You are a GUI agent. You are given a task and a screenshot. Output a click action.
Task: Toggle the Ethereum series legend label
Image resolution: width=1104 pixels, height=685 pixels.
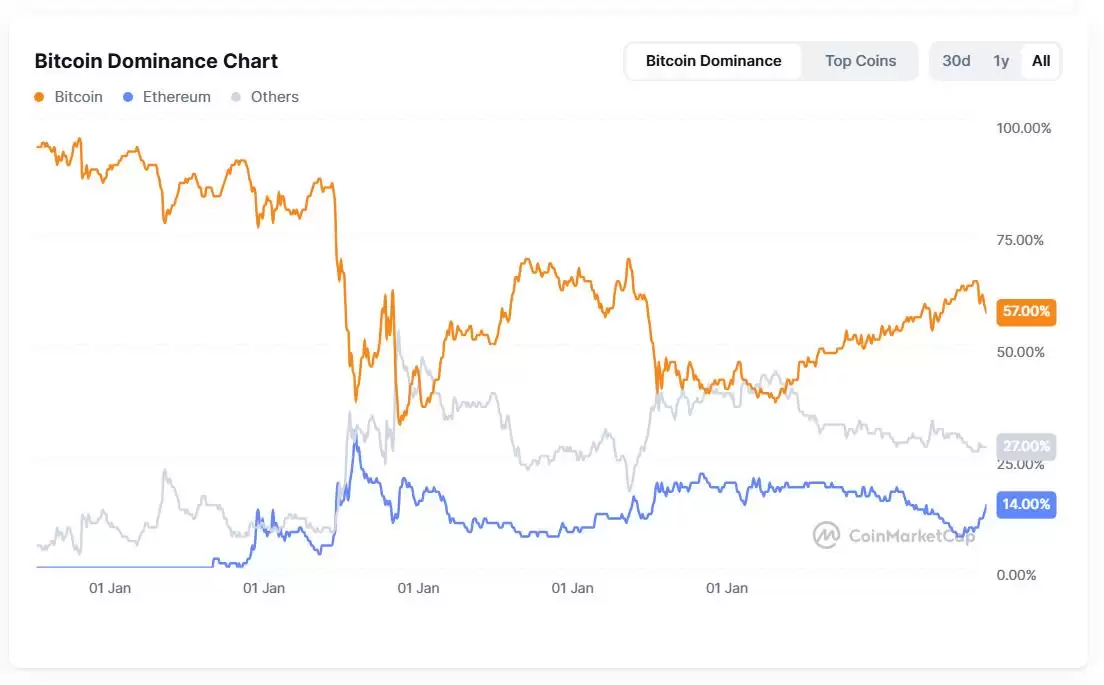pos(177,97)
